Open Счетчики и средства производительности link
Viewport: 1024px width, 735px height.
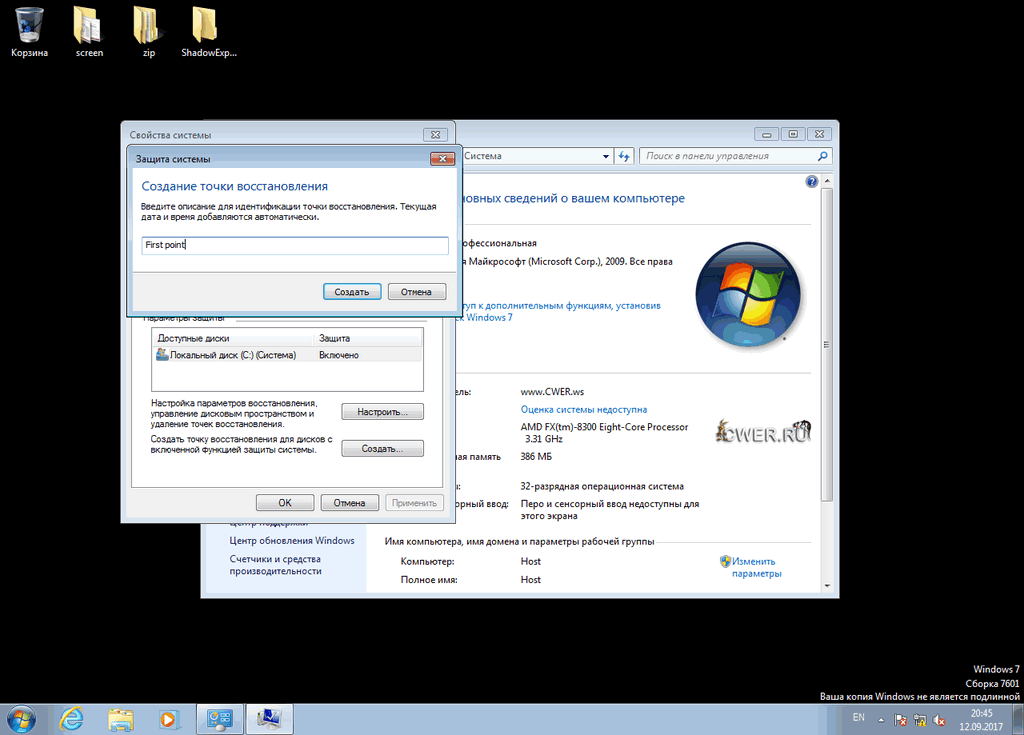click(x=275, y=565)
